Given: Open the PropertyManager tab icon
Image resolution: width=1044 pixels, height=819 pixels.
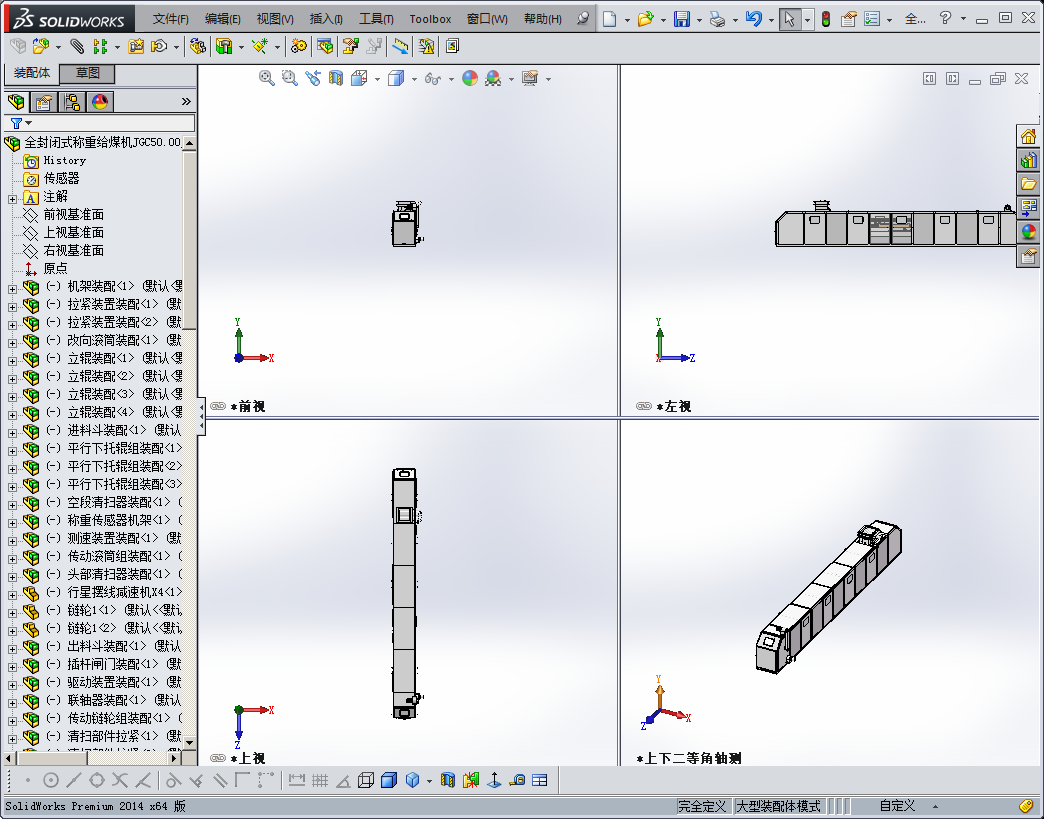Looking at the screenshot, I should tap(44, 102).
